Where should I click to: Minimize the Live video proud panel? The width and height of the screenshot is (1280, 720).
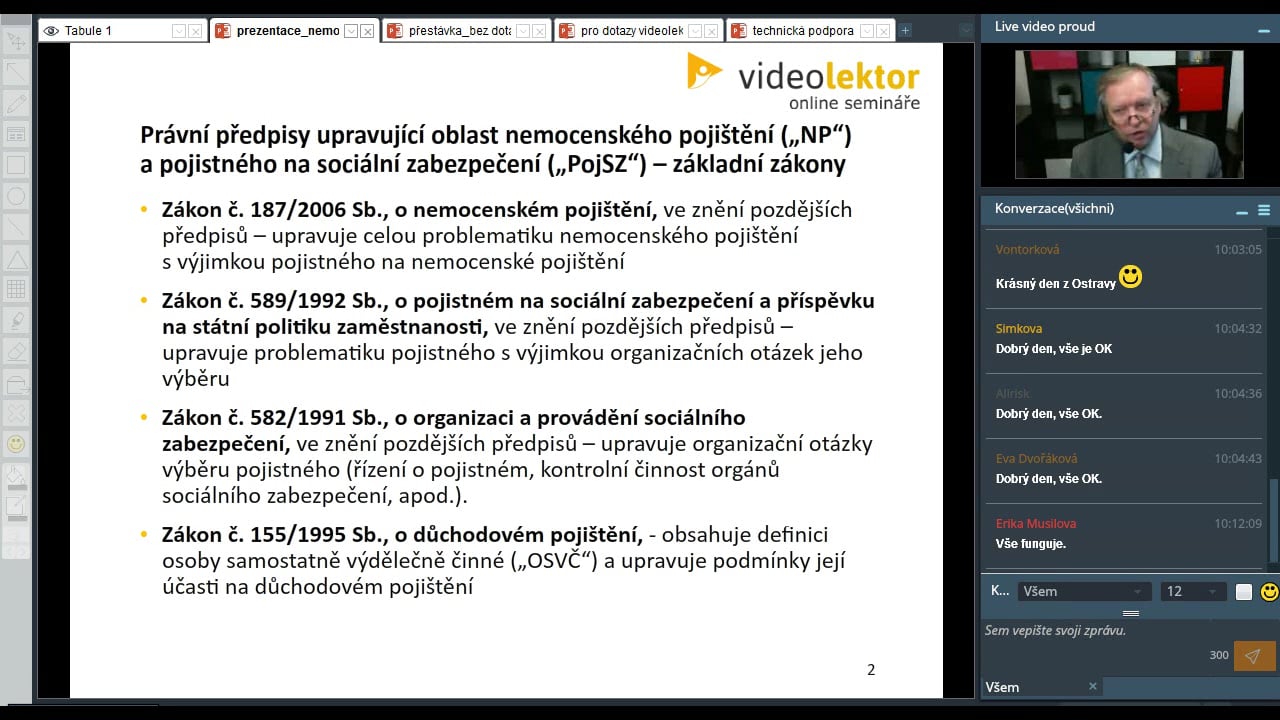(x=1264, y=31)
